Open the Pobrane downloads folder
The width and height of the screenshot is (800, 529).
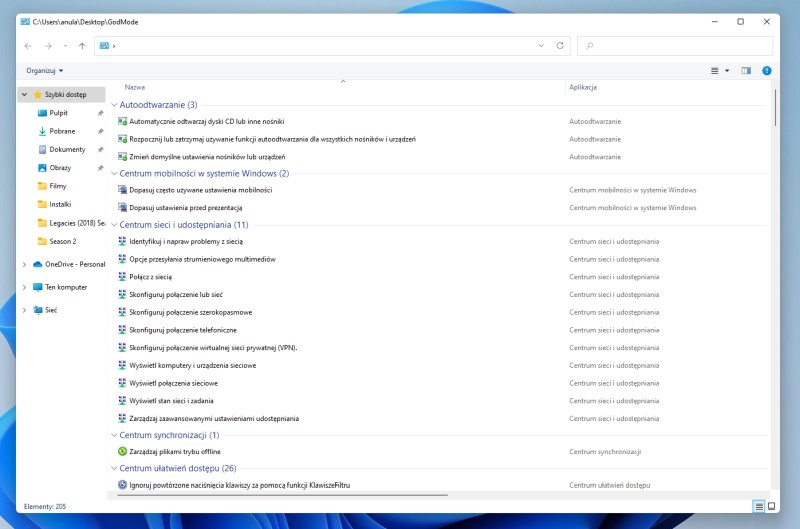click(62, 131)
